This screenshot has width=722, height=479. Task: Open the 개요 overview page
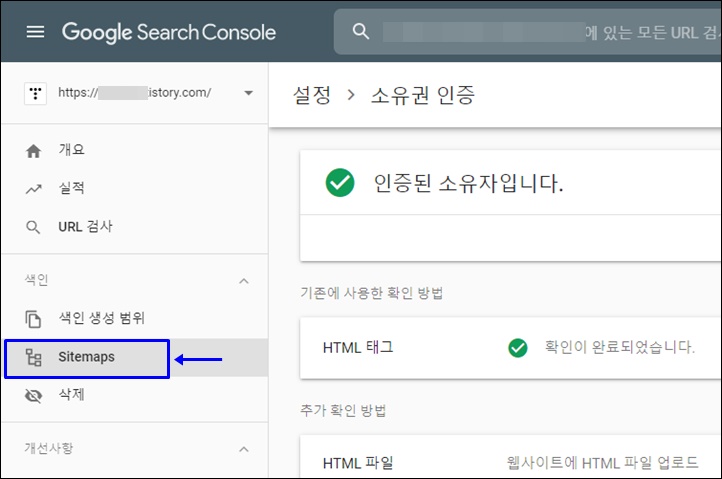(71, 149)
